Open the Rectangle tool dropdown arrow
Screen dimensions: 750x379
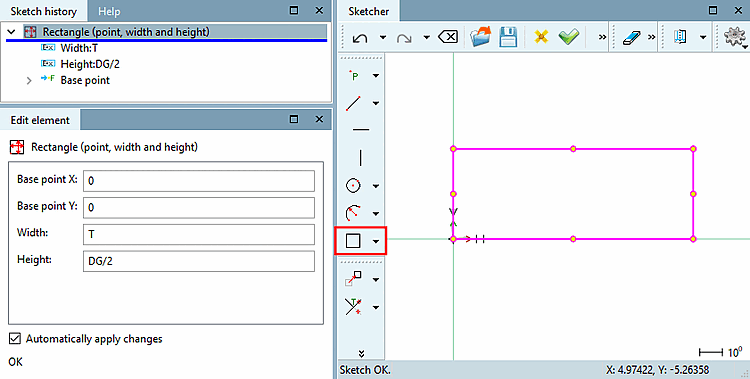pos(376,241)
